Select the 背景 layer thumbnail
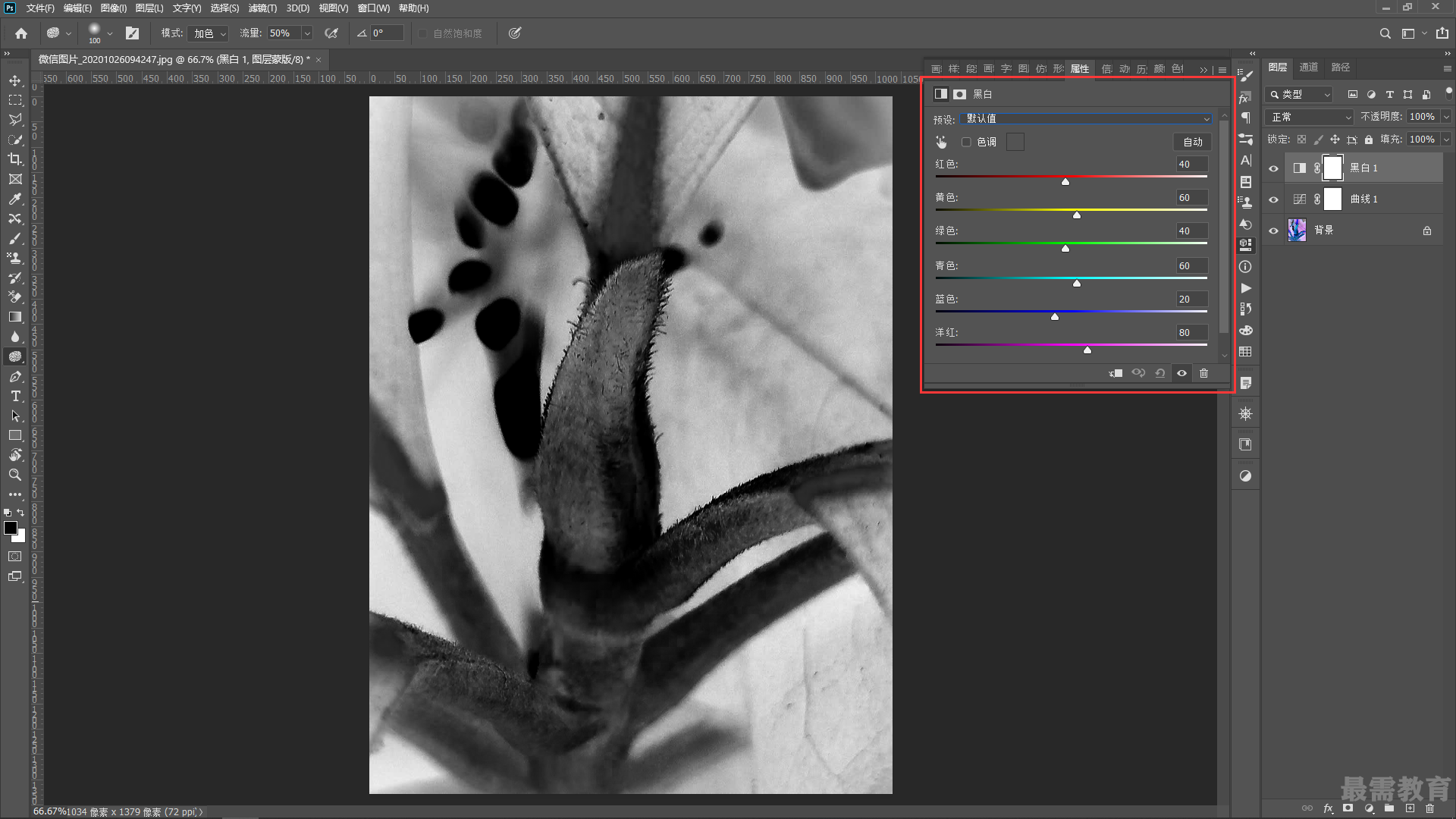Image resolution: width=1456 pixels, height=819 pixels. [1297, 231]
